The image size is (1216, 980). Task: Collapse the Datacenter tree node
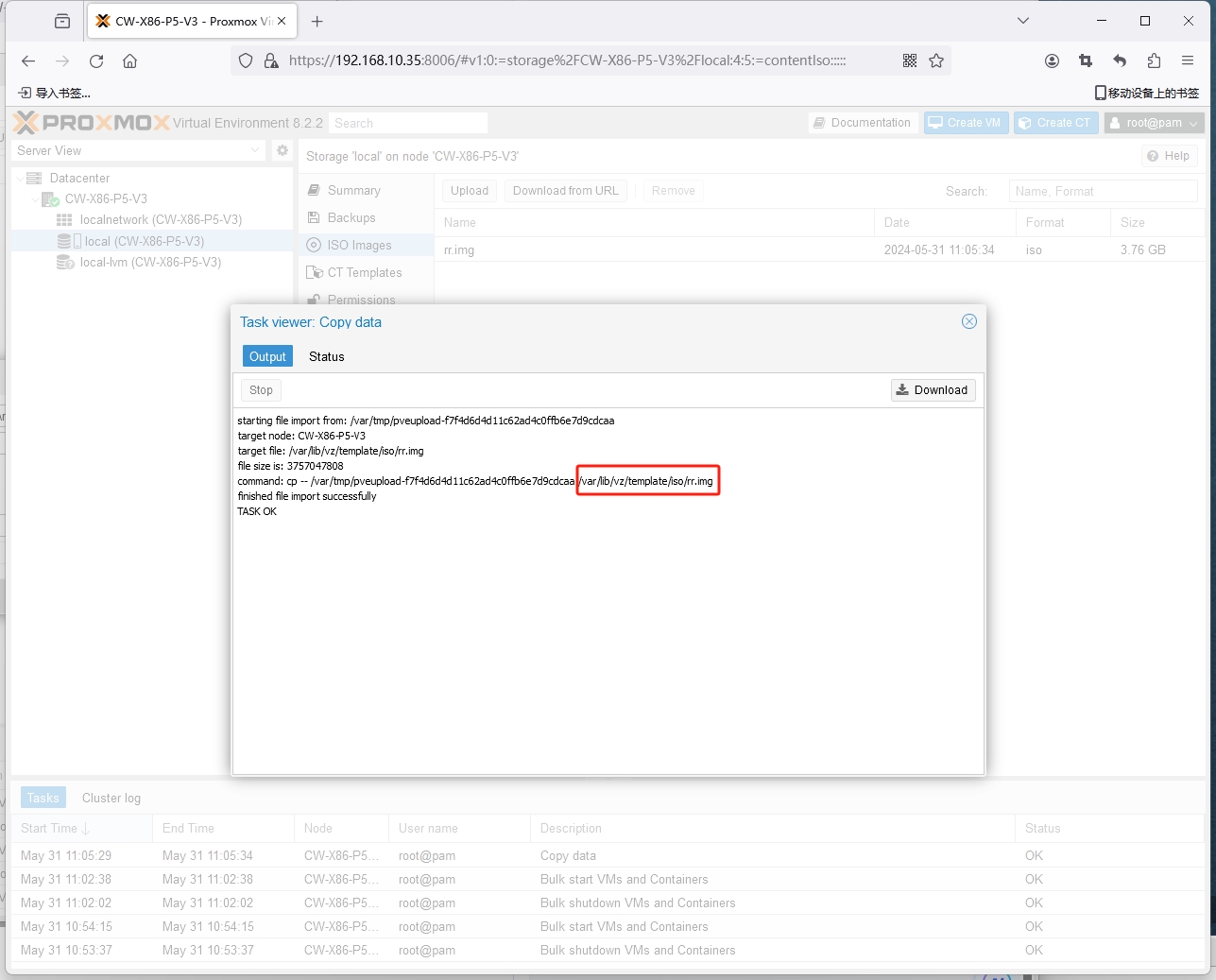20,179
